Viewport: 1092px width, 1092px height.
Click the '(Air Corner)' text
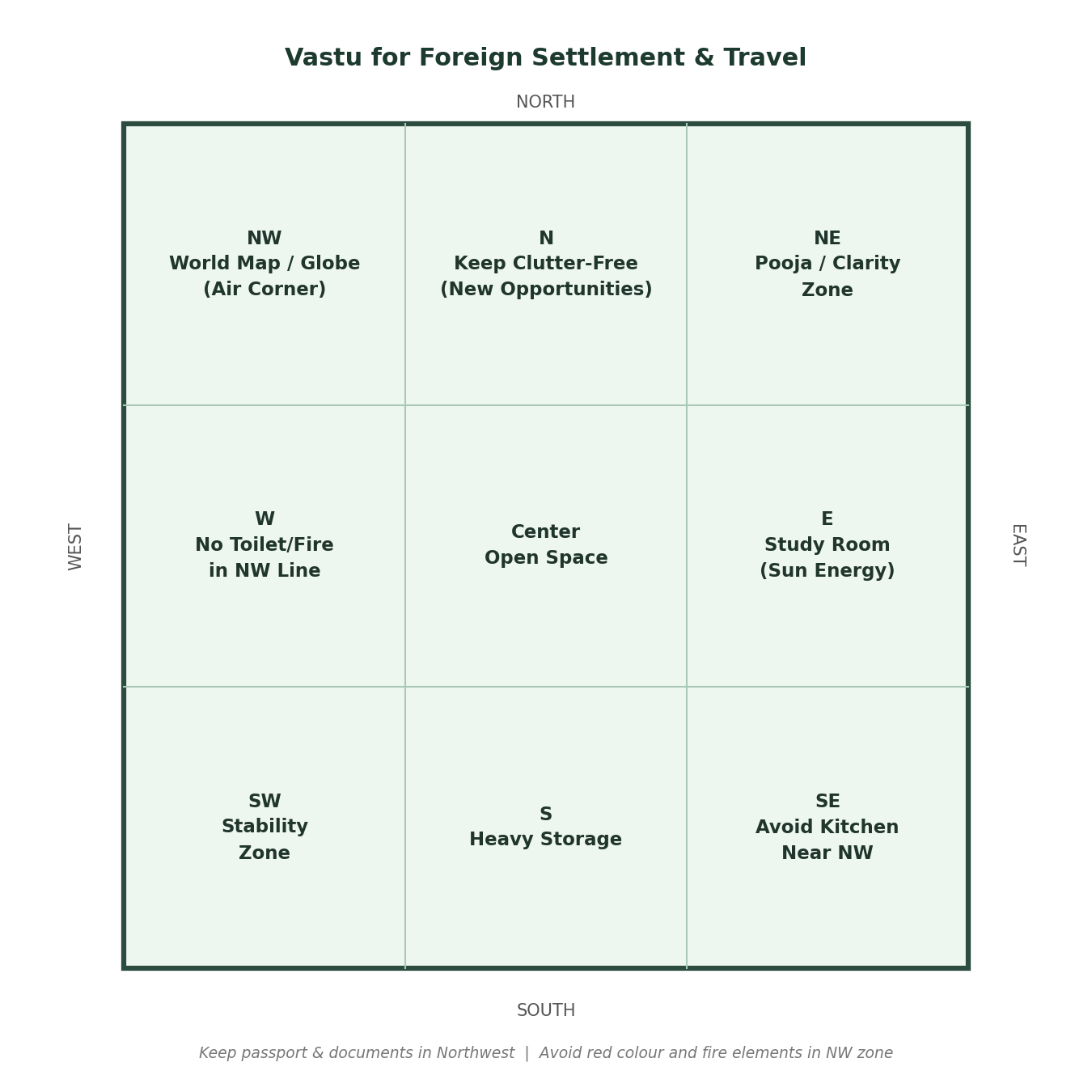coord(265,290)
